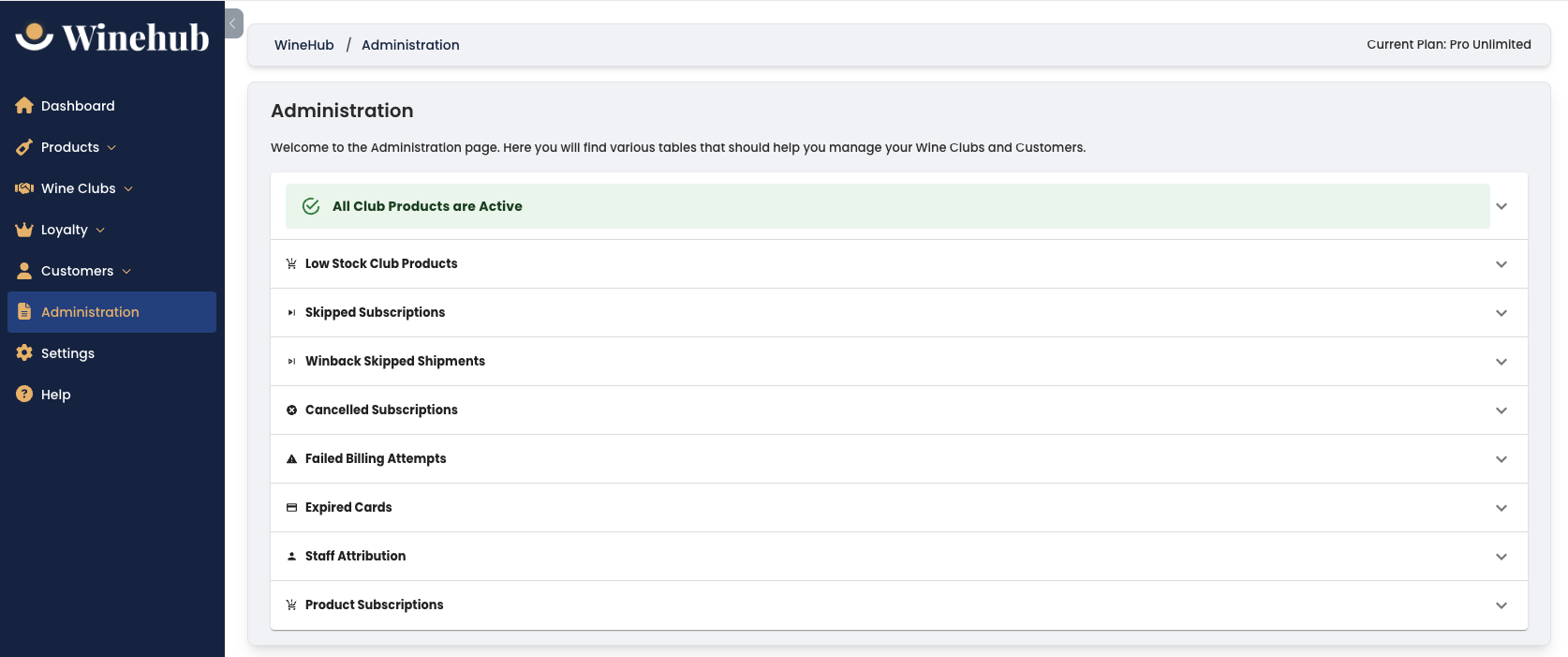This screenshot has height=657, width=1568.
Task: Click the Winehub logo
Action: coord(112,37)
